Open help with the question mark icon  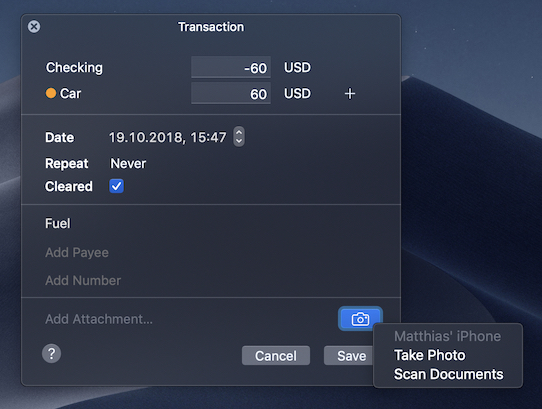pyautogui.click(x=52, y=354)
